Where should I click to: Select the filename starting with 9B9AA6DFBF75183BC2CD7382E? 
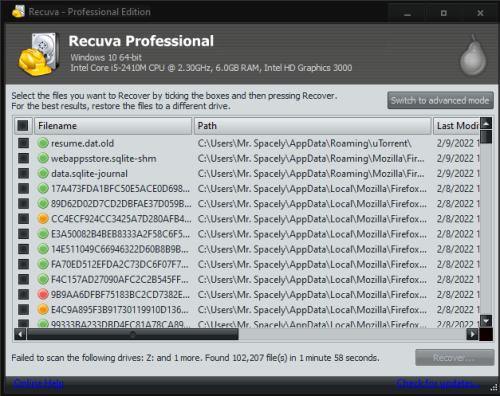coord(120,295)
